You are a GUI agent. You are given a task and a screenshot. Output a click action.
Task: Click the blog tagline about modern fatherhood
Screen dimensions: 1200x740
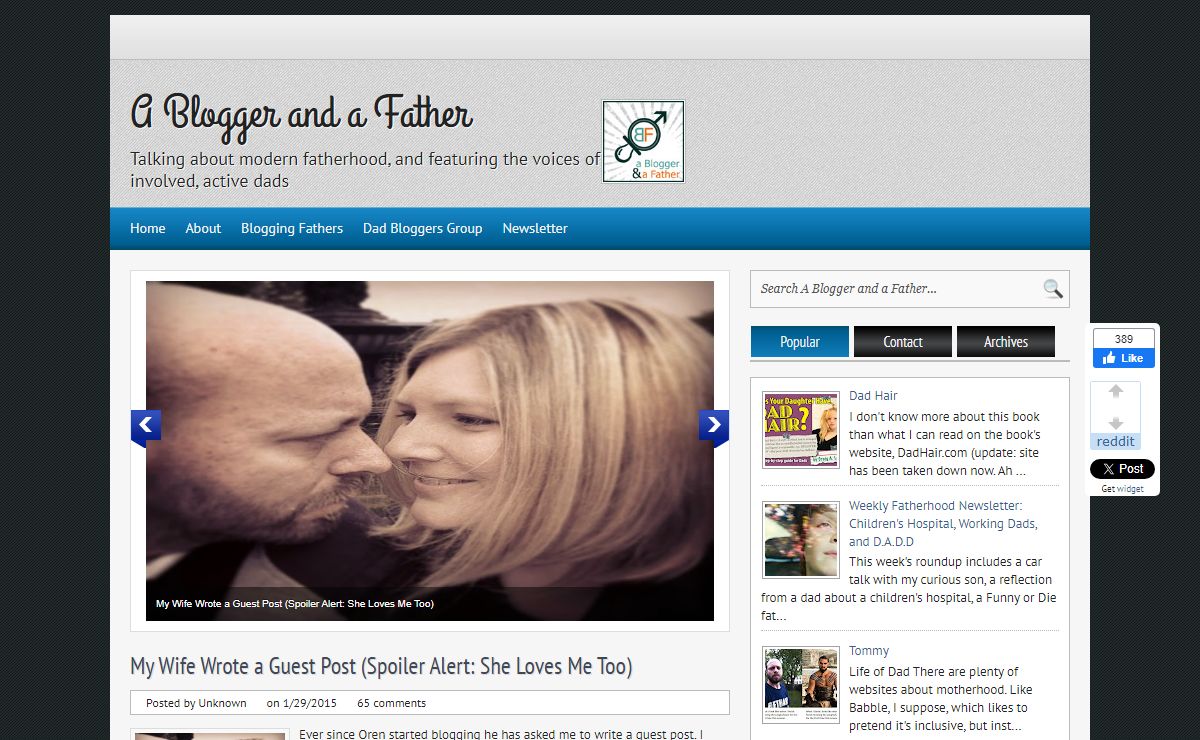365,170
